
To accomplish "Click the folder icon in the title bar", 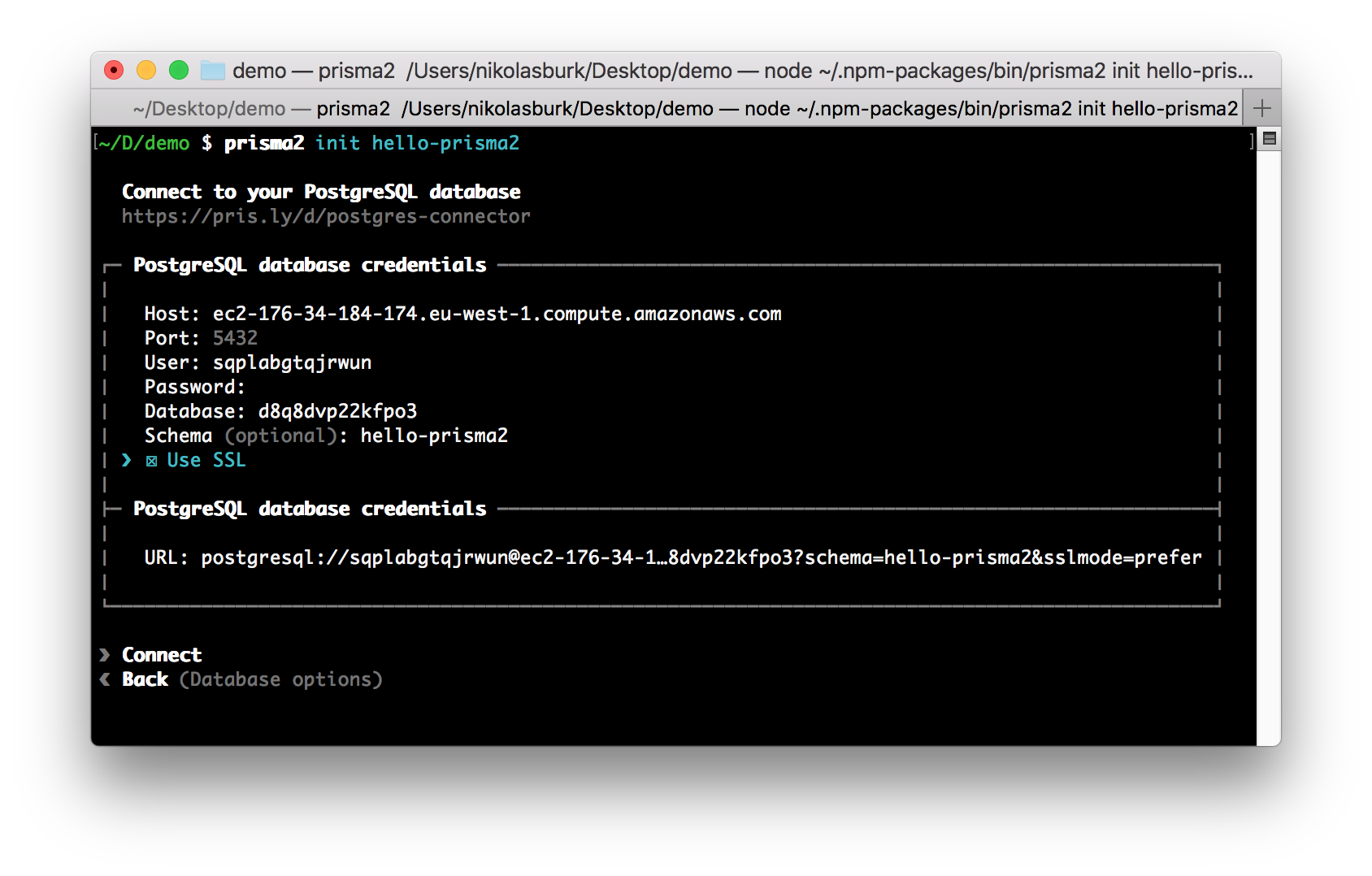I will (x=213, y=71).
